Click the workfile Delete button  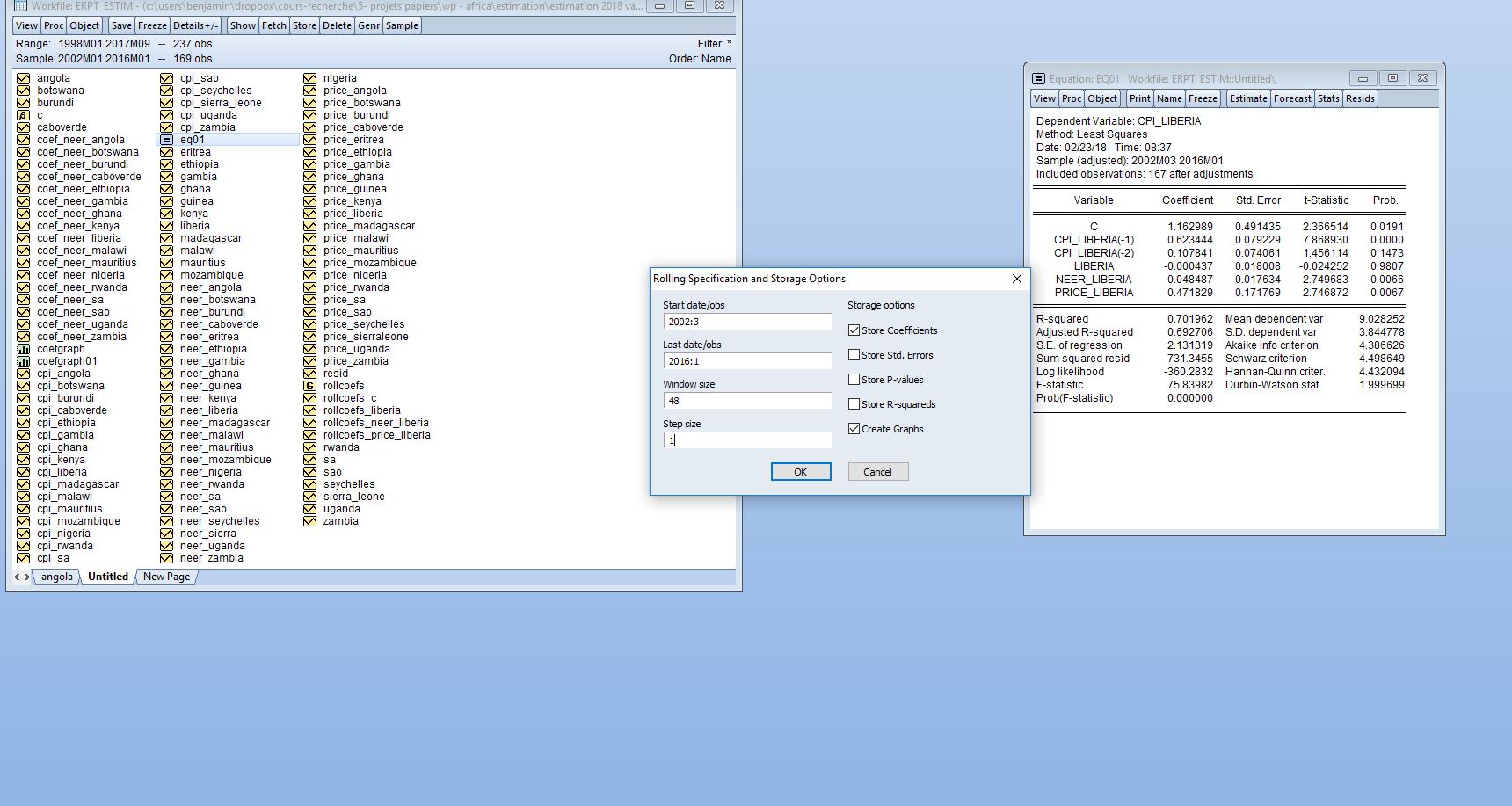pyautogui.click(x=337, y=25)
